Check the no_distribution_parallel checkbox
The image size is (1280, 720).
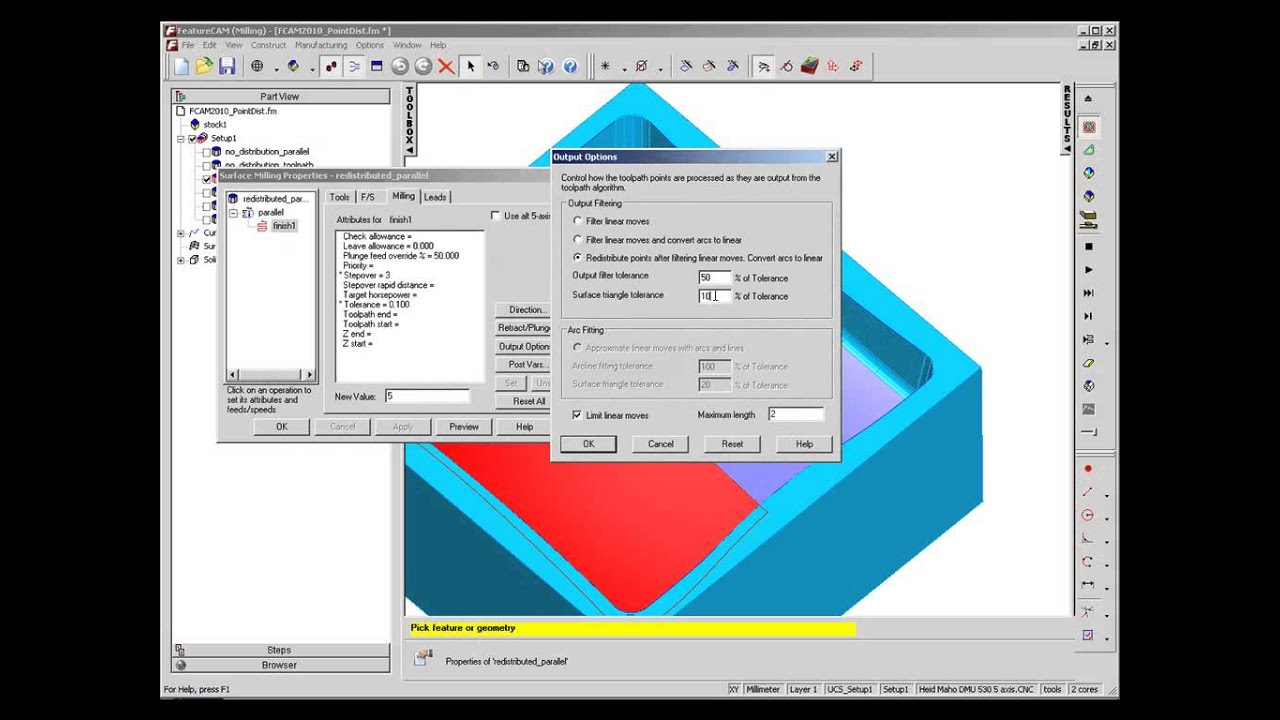pyautogui.click(x=207, y=152)
